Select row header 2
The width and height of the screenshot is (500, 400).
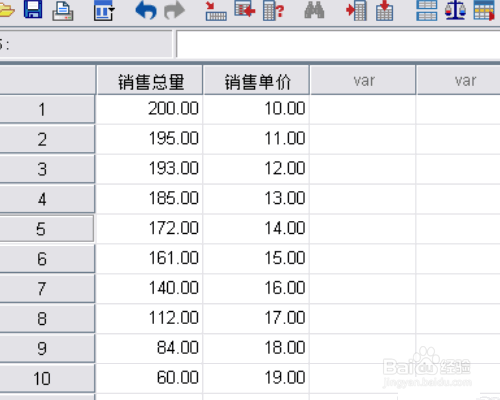47,139
